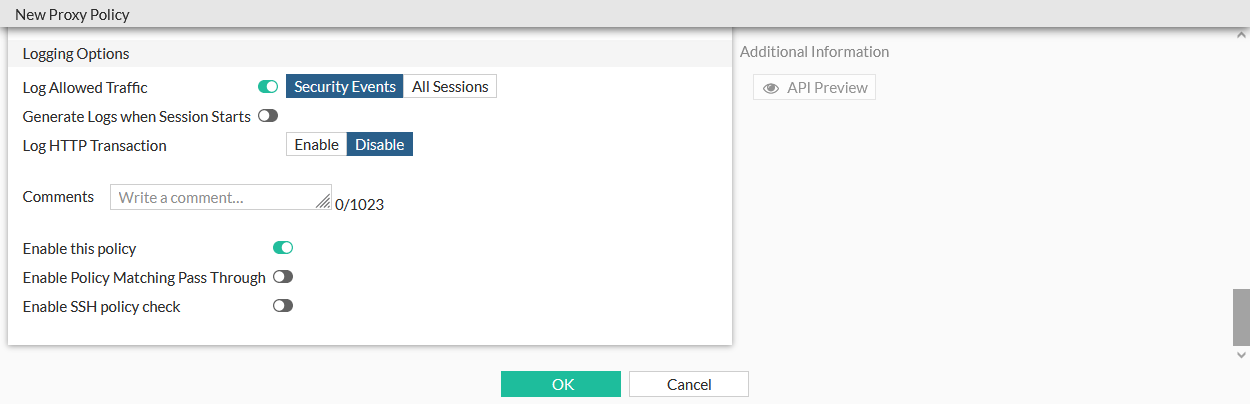The width and height of the screenshot is (1250, 404).
Task: Turn on Policy Matching Pass Through
Action: point(283,277)
